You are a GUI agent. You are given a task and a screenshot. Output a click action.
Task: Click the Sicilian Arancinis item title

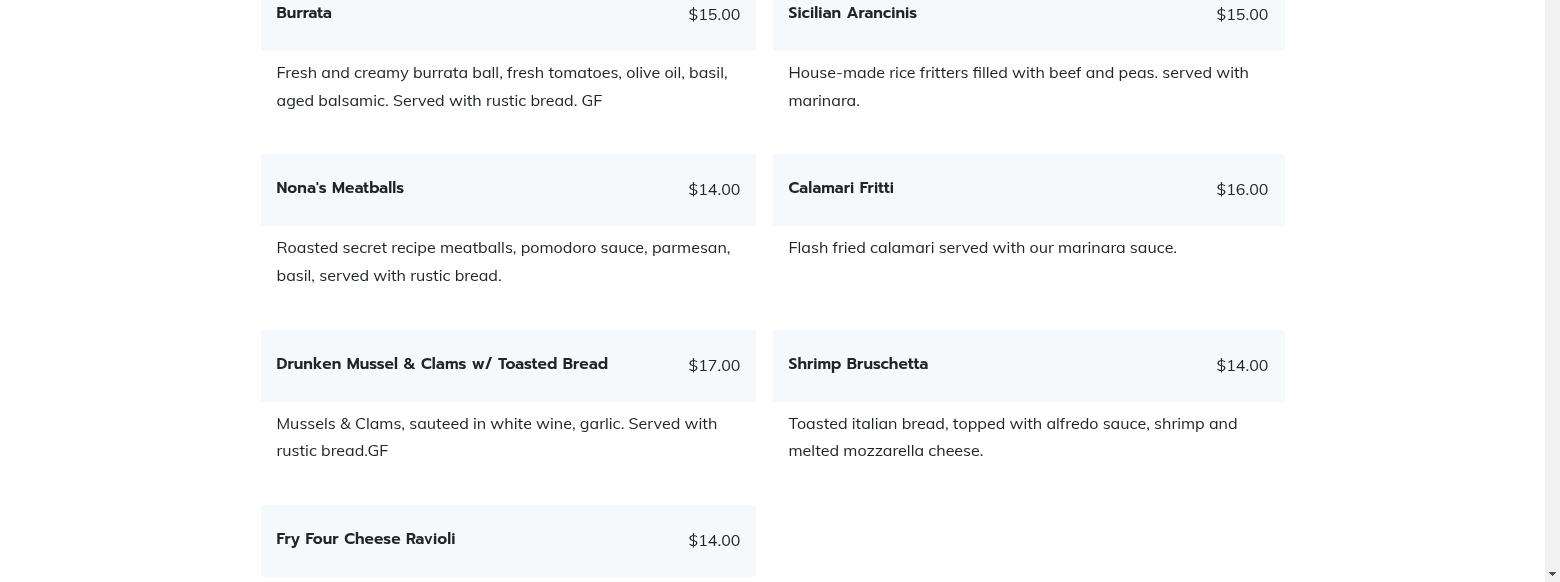(x=852, y=13)
